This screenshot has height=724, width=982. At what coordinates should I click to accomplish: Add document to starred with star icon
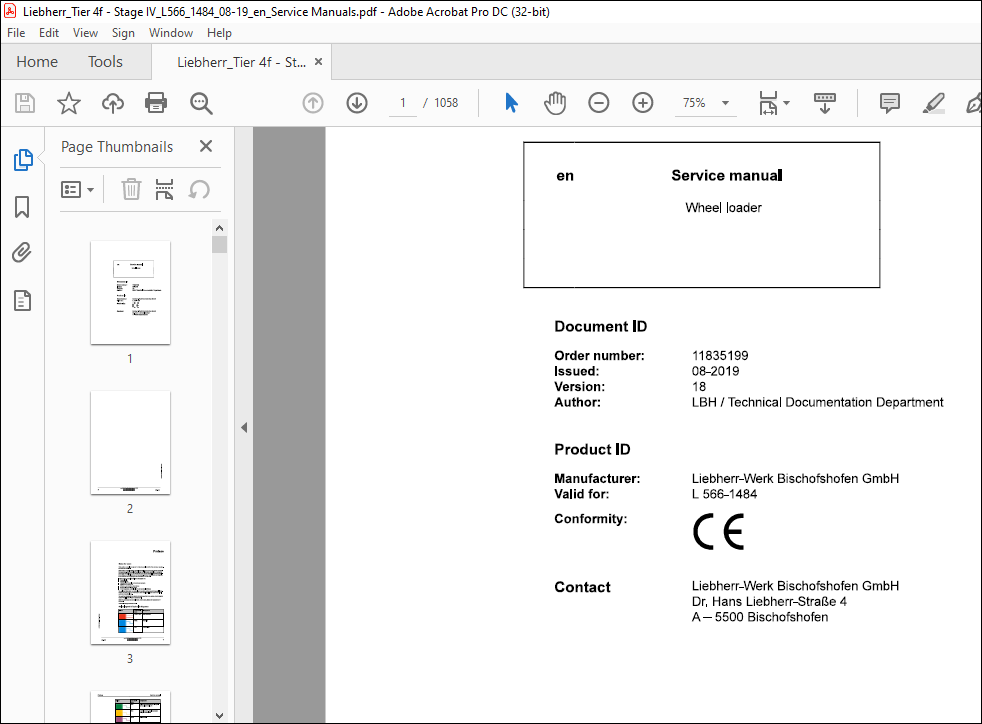(69, 103)
